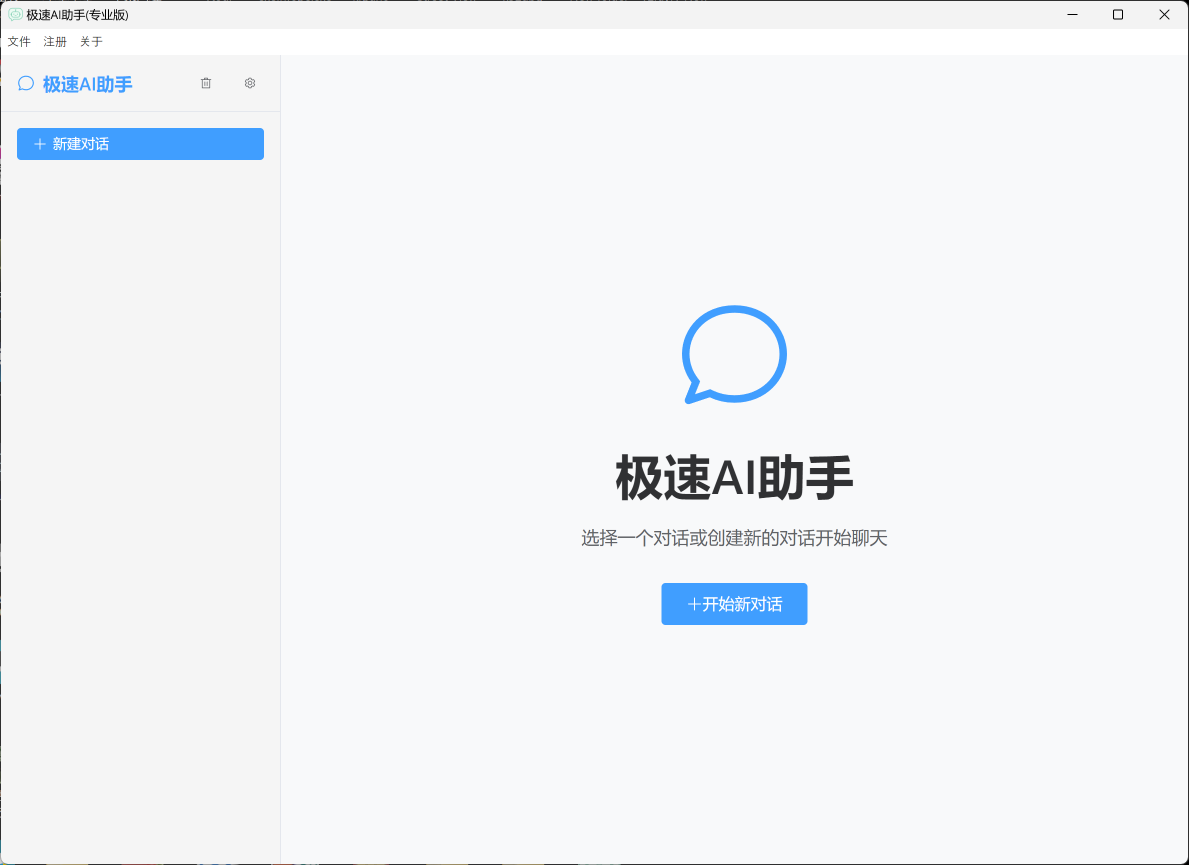Start a chat with the 开始新对话 button
The width and height of the screenshot is (1189, 865).
coord(734,604)
